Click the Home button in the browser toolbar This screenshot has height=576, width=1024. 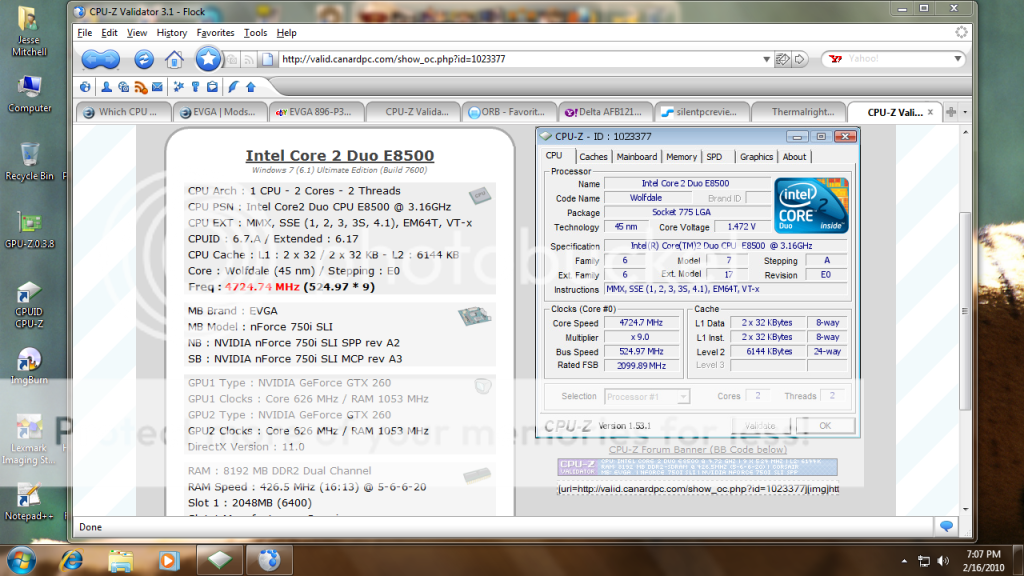point(174,59)
